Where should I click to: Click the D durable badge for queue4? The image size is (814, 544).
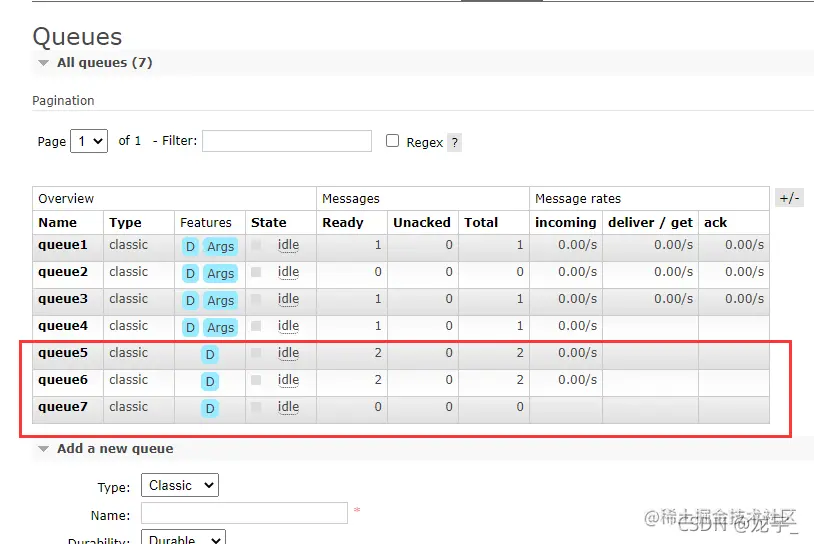click(x=191, y=328)
